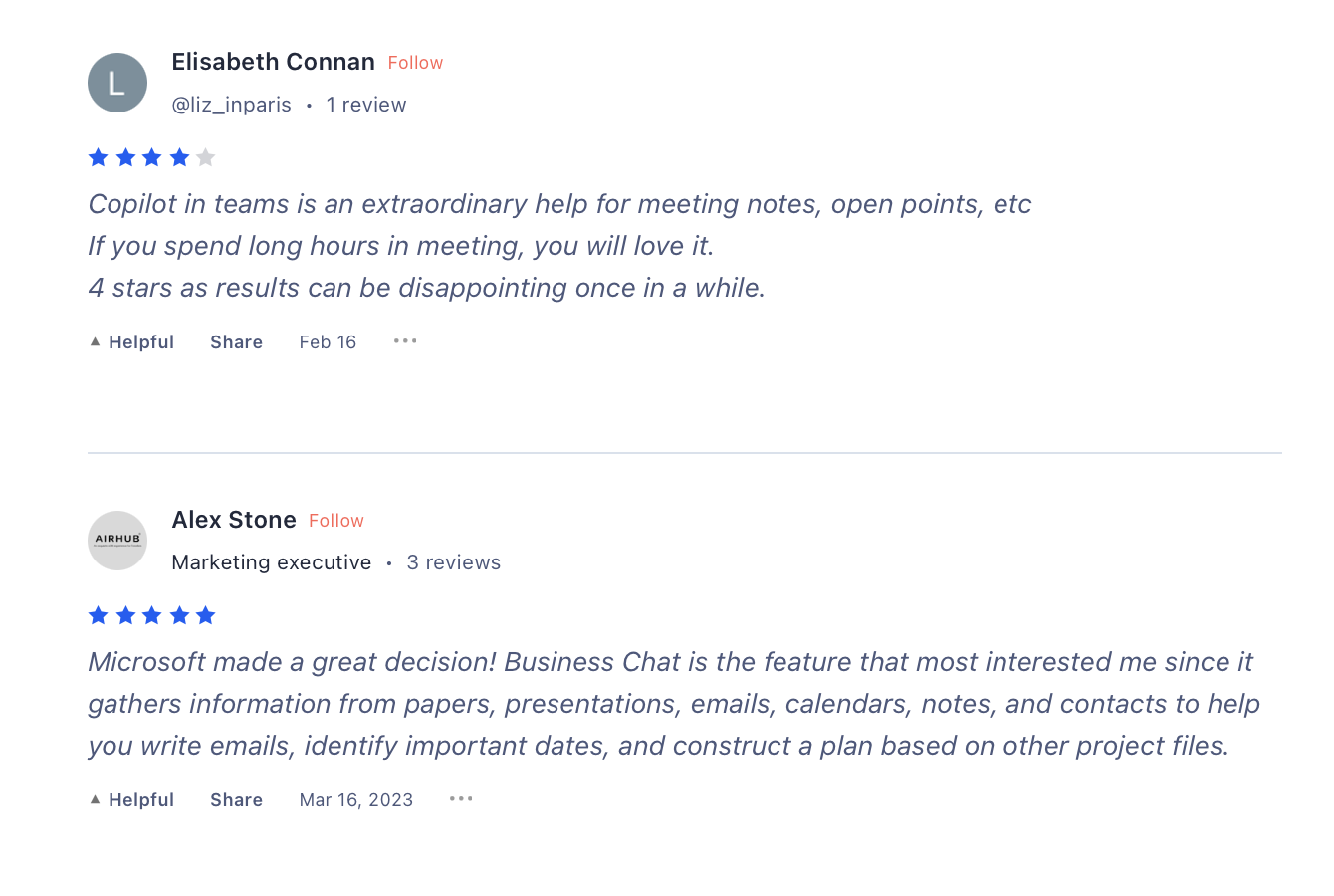The height and width of the screenshot is (896, 1334).
Task: Open Alex Stone's profile name
Action: pos(234,520)
